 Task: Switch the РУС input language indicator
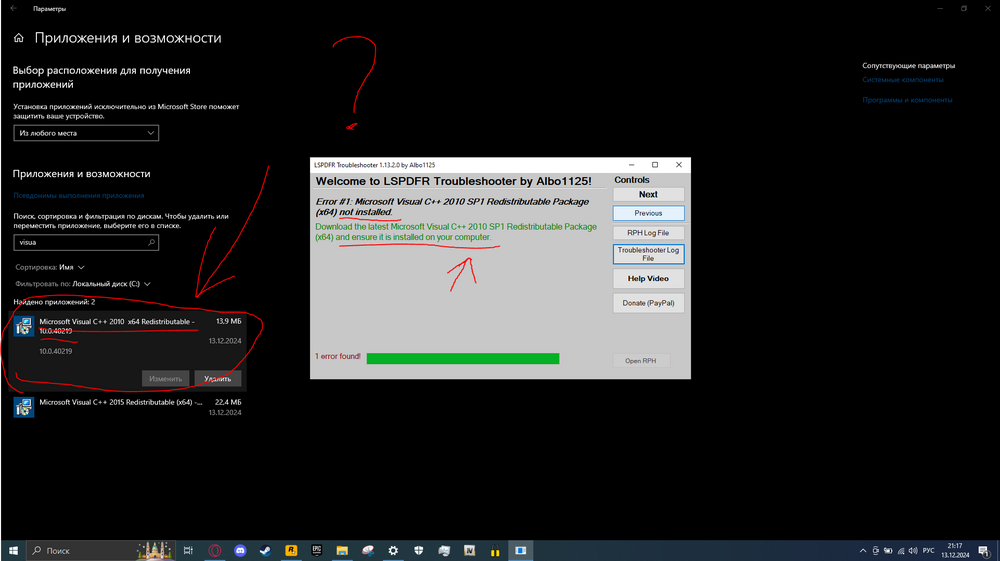[x=929, y=551]
